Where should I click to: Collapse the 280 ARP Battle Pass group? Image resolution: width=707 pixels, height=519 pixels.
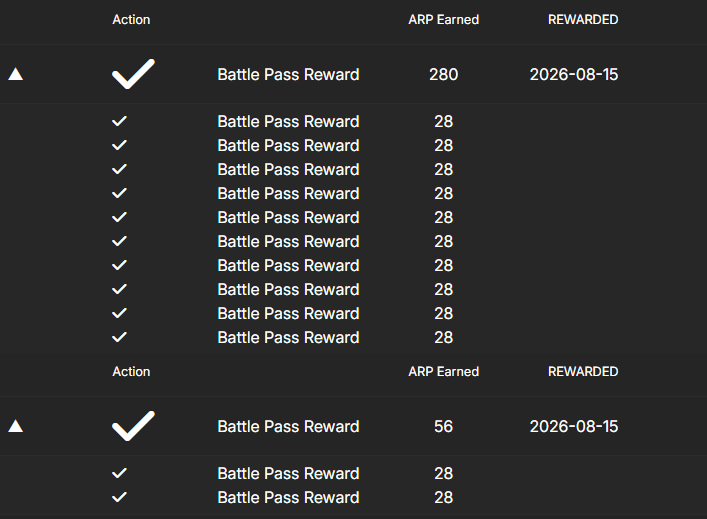tap(15, 74)
